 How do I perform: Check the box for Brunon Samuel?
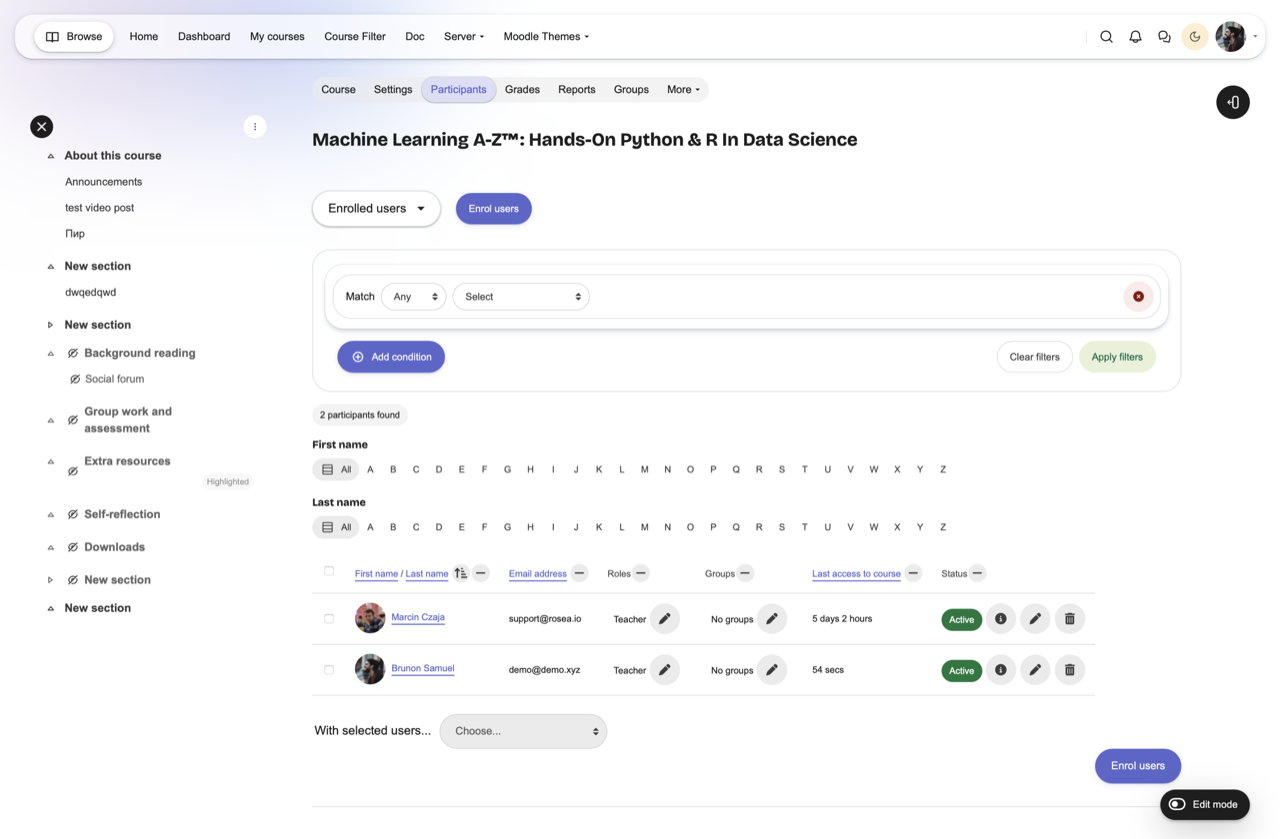[x=329, y=670]
